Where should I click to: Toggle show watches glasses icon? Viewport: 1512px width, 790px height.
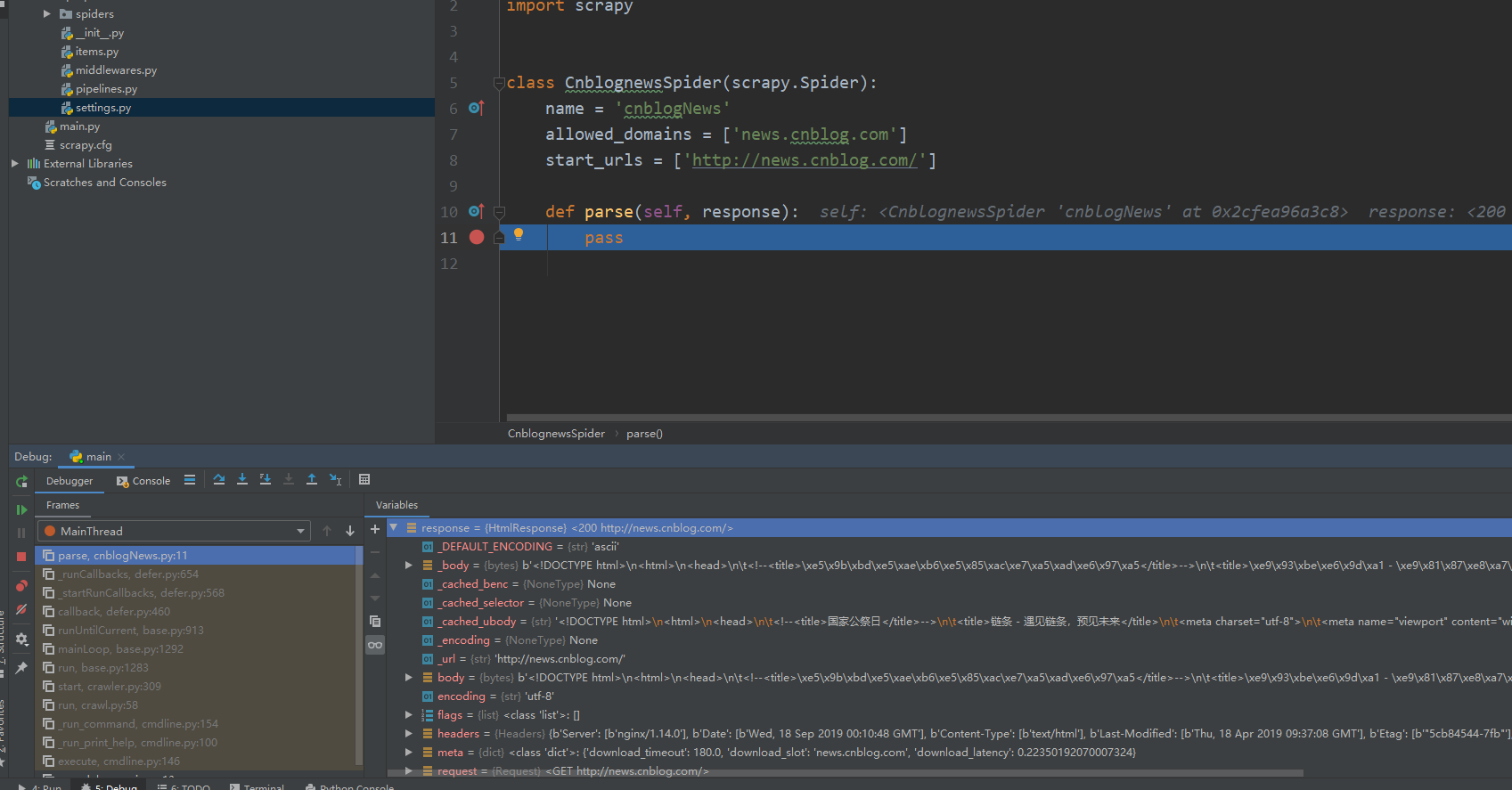click(375, 645)
